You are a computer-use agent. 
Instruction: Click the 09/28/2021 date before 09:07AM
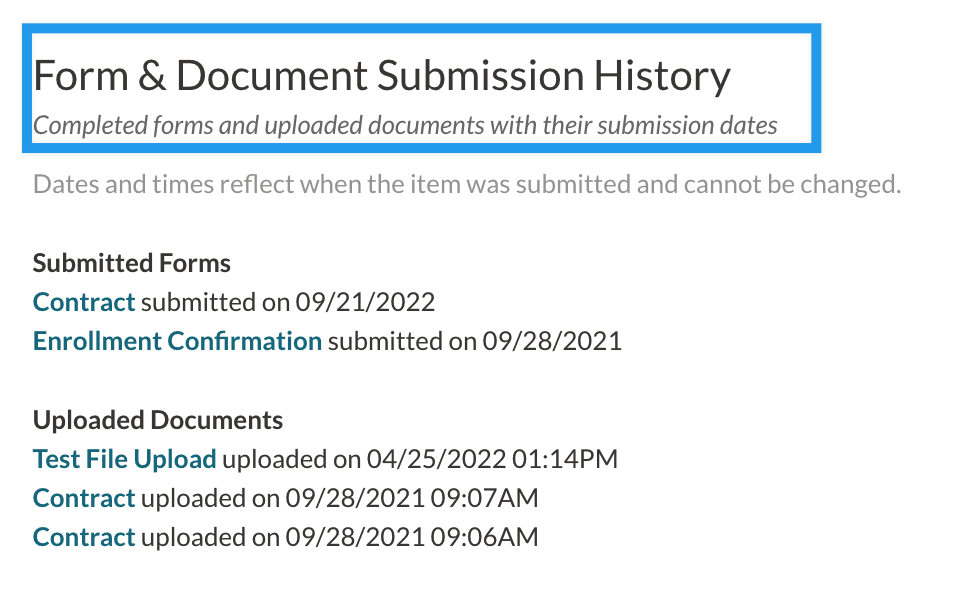[355, 498]
